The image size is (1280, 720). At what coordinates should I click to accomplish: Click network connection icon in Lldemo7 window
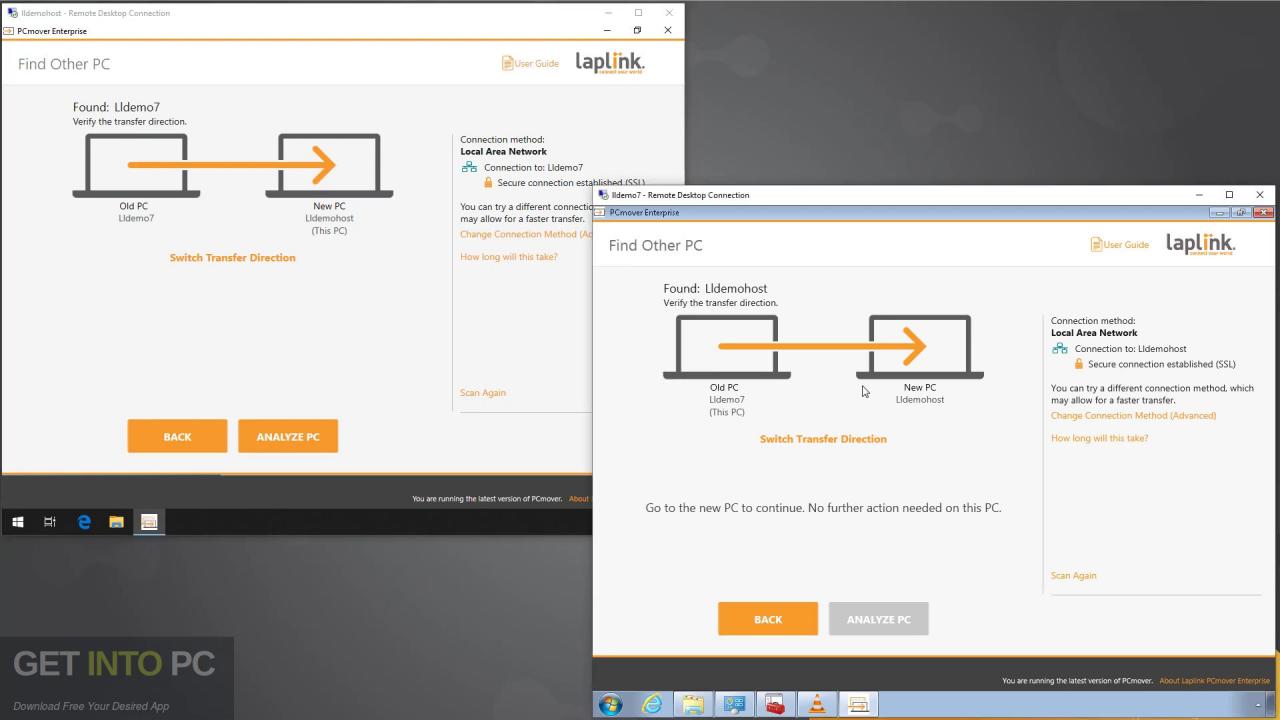[1060, 349]
